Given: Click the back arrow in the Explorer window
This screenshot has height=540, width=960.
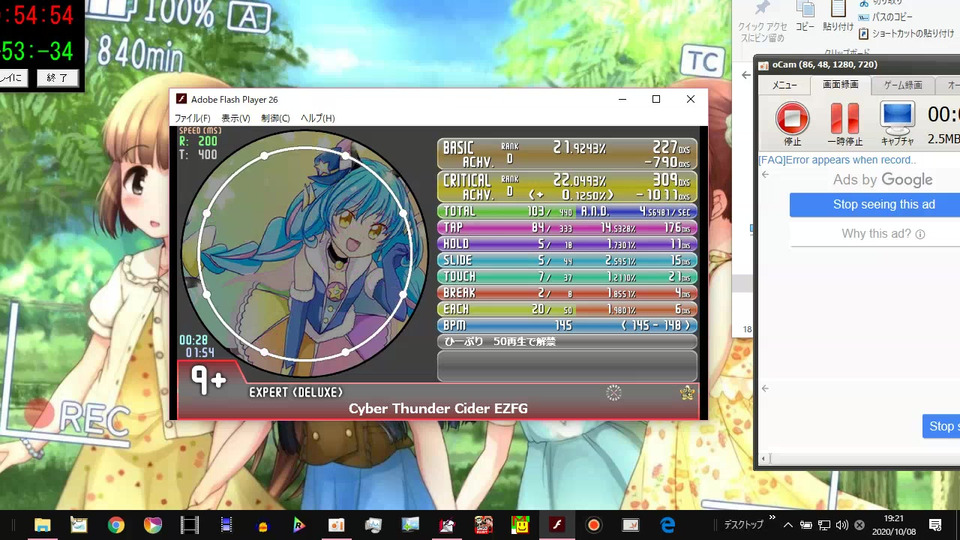Looking at the screenshot, I should tap(746, 75).
